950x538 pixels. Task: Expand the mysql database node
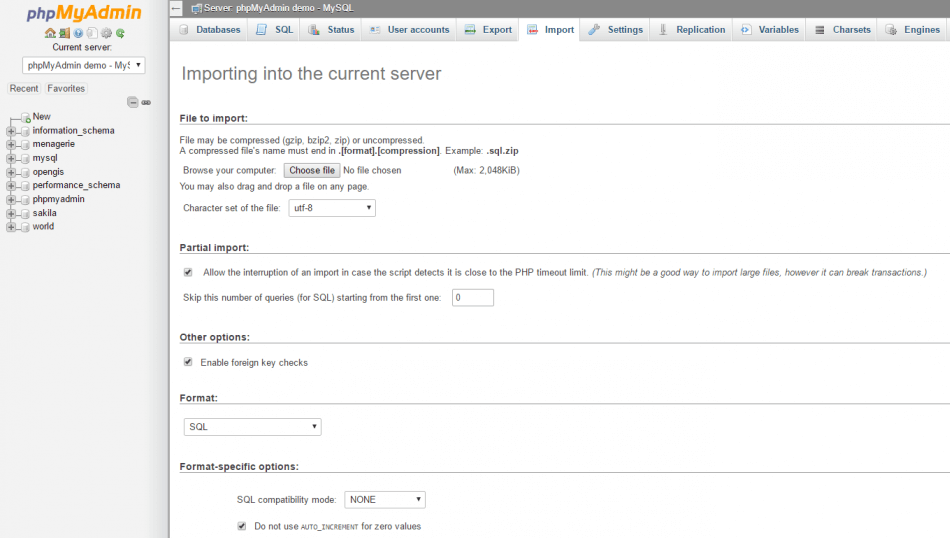tap(11, 159)
